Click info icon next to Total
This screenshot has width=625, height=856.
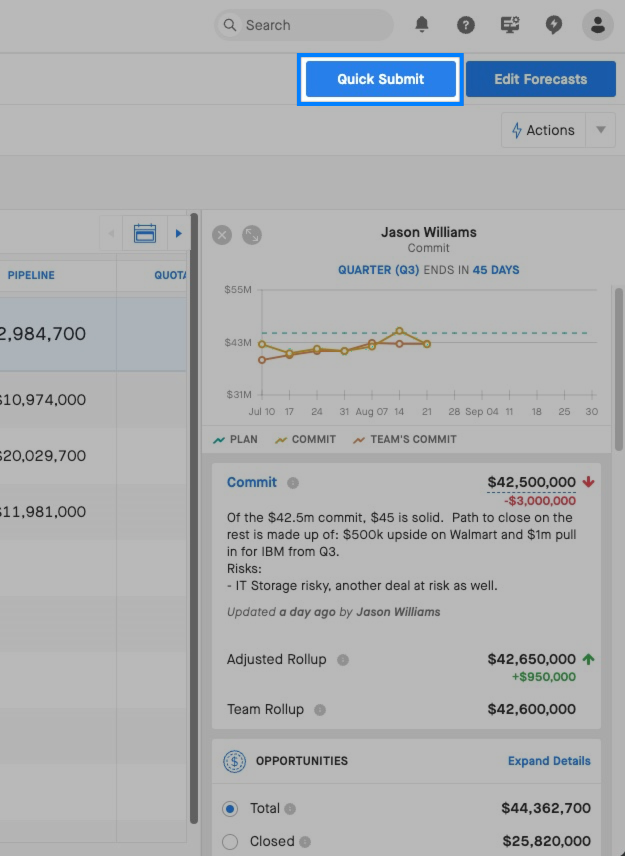(290, 809)
